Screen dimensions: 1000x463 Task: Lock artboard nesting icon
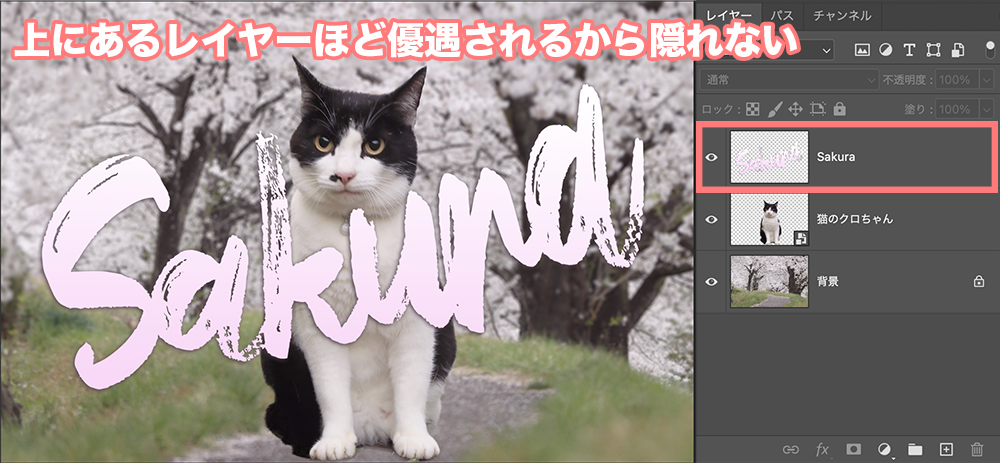coord(818,109)
